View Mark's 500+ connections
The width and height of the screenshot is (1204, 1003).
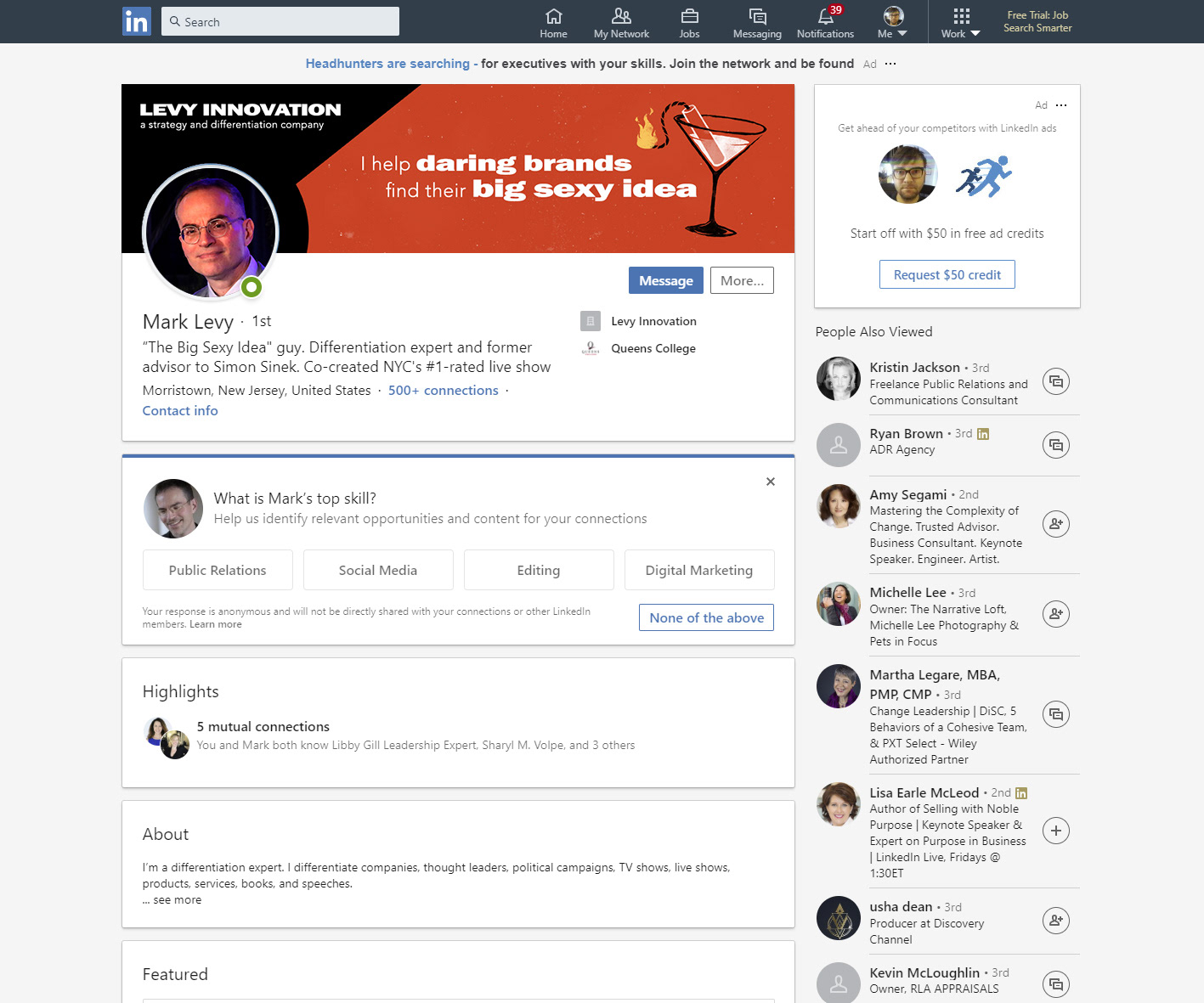click(444, 391)
